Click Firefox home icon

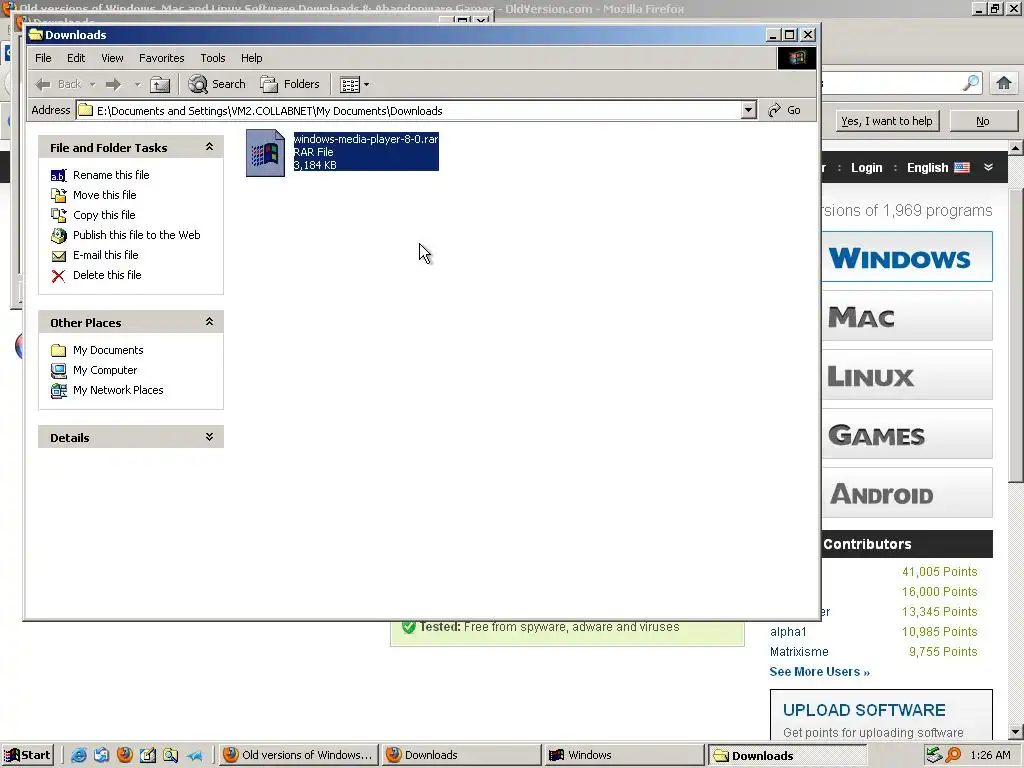click(x=1004, y=83)
